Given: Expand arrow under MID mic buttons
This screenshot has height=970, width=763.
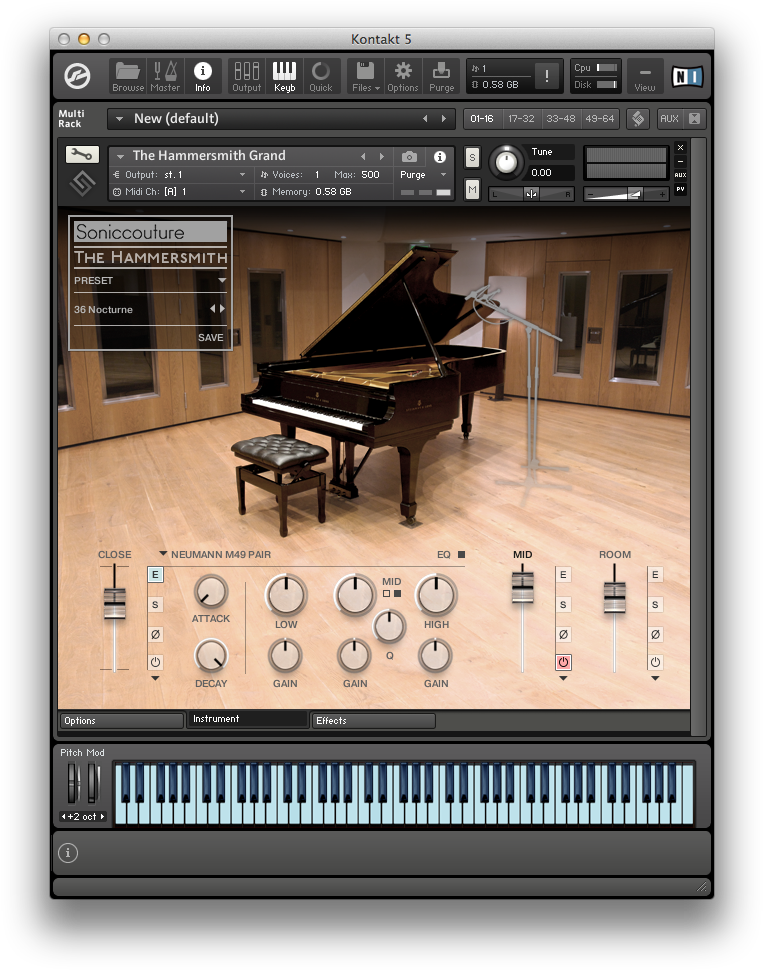Looking at the screenshot, I should [563, 678].
